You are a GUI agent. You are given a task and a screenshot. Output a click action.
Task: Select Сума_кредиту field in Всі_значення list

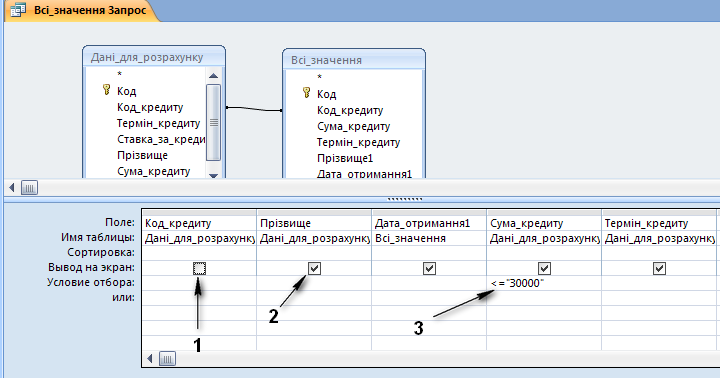(x=354, y=126)
